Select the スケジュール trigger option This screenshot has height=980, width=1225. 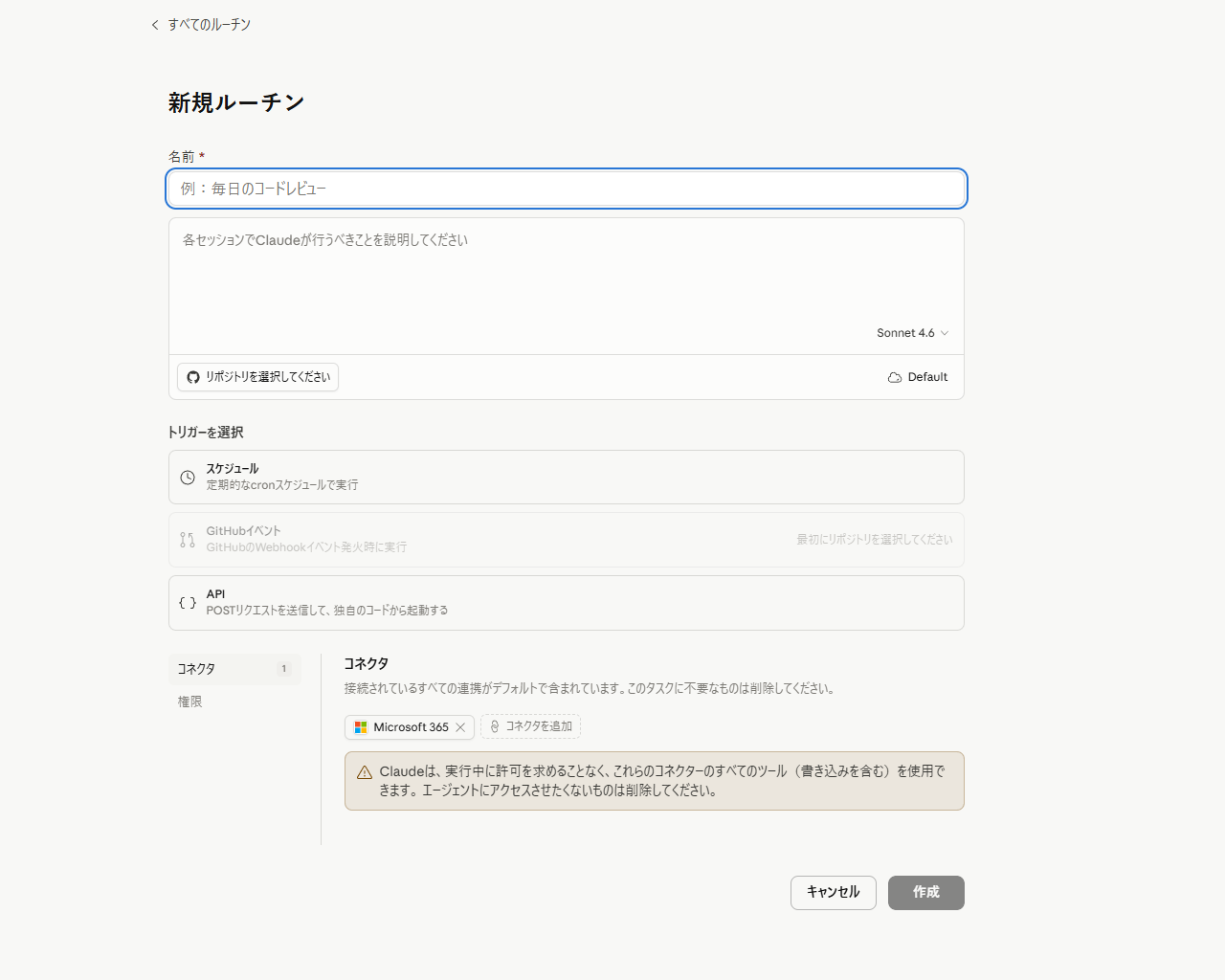click(567, 477)
